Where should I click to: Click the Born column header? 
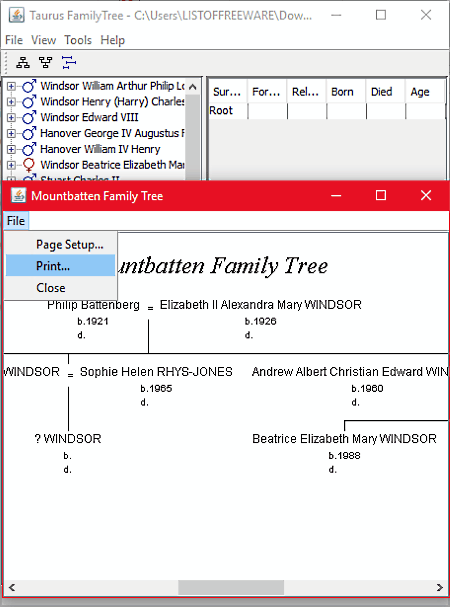[346, 92]
